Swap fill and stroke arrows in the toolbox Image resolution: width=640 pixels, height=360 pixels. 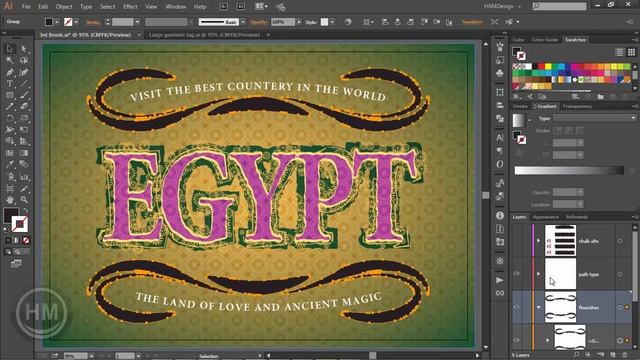point(26,211)
